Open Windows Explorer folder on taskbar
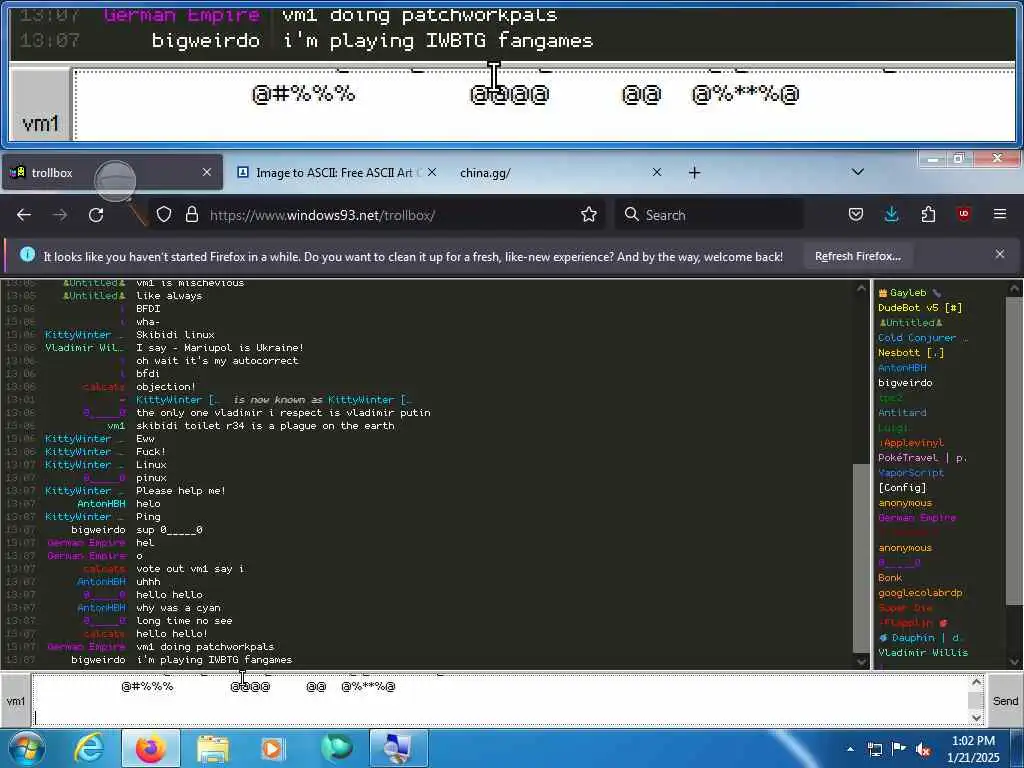The height and width of the screenshot is (768, 1024). pos(212,749)
